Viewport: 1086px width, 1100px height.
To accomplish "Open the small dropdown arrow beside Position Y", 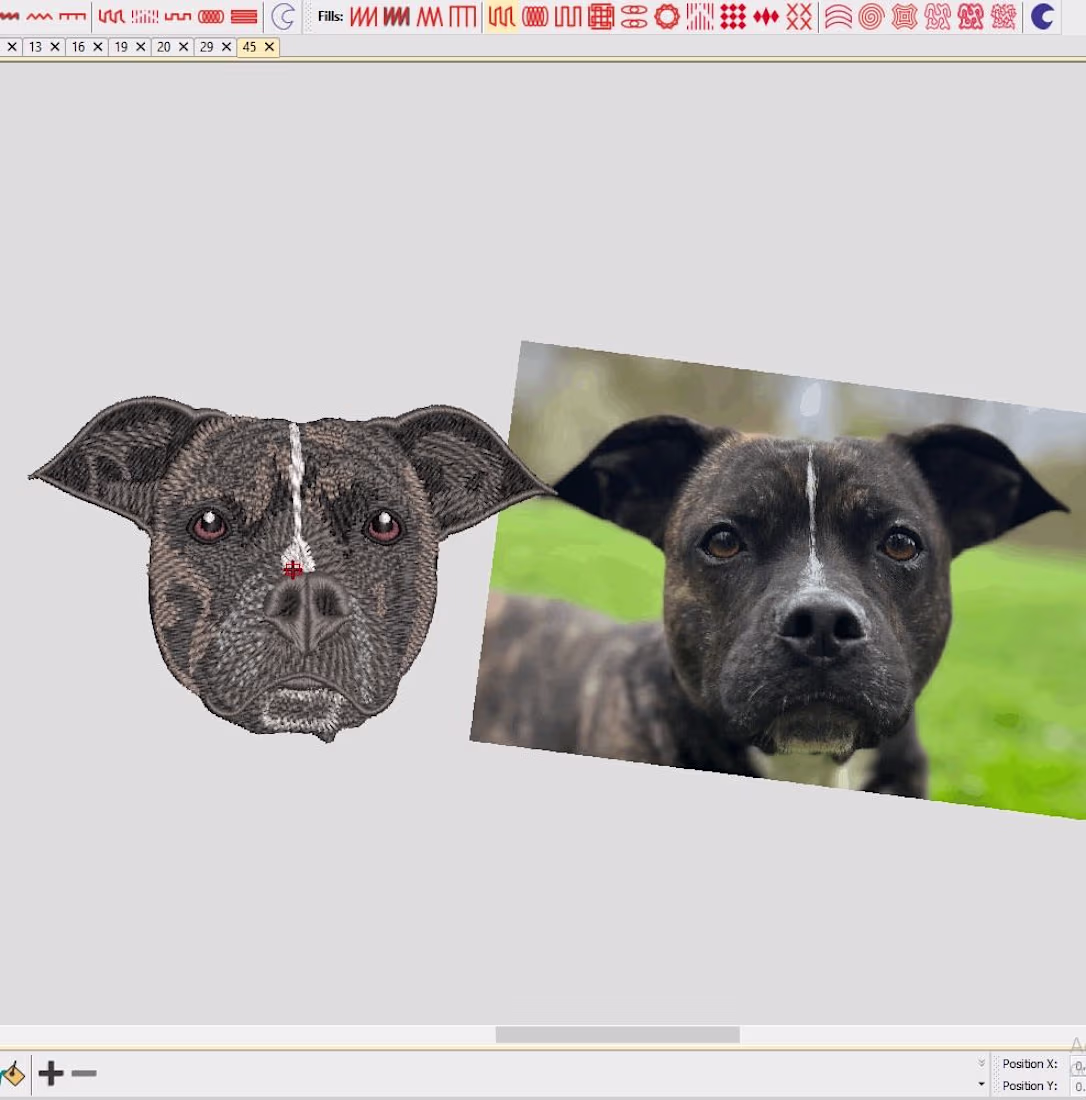I will tap(981, 1085).
